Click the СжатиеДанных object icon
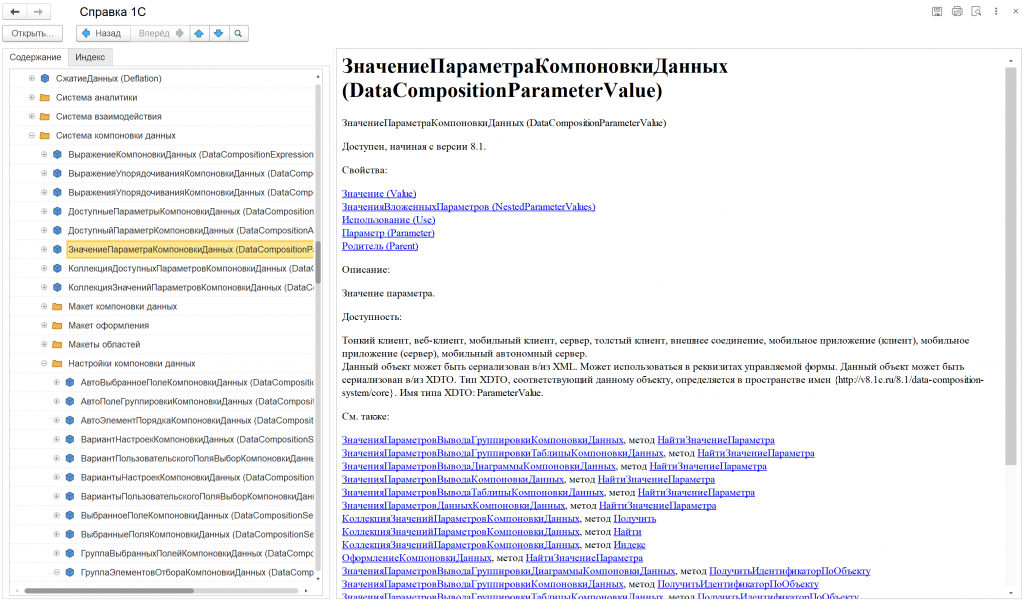Screen dimensions: 1024x602 click(45, 78)
